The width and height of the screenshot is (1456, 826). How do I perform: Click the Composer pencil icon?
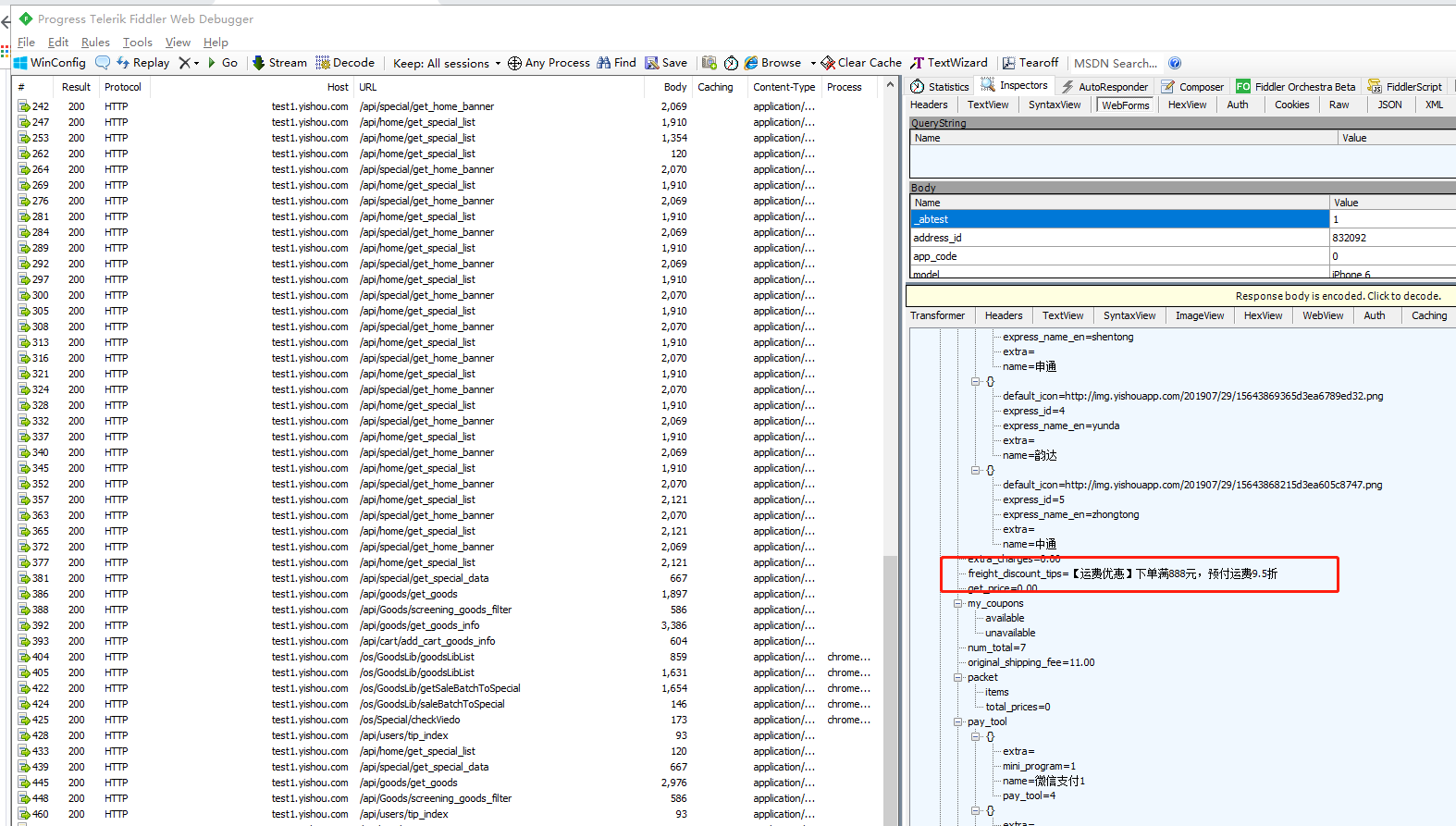pos(1168,86)
